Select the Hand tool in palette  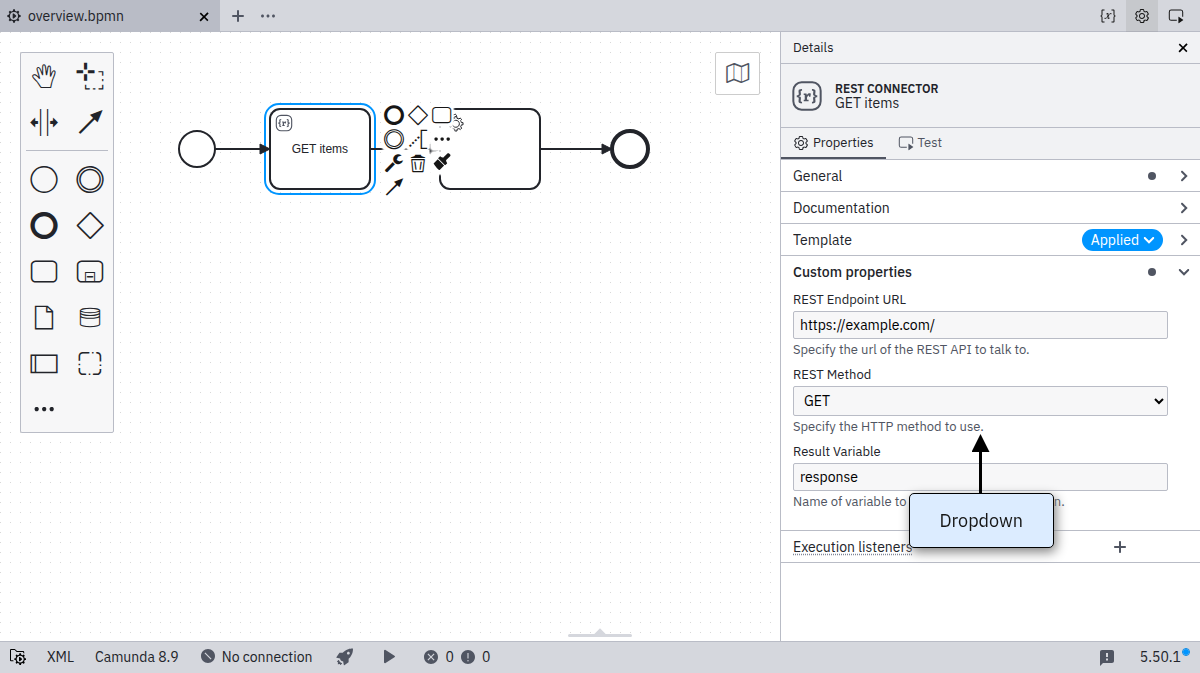point(44,76)
